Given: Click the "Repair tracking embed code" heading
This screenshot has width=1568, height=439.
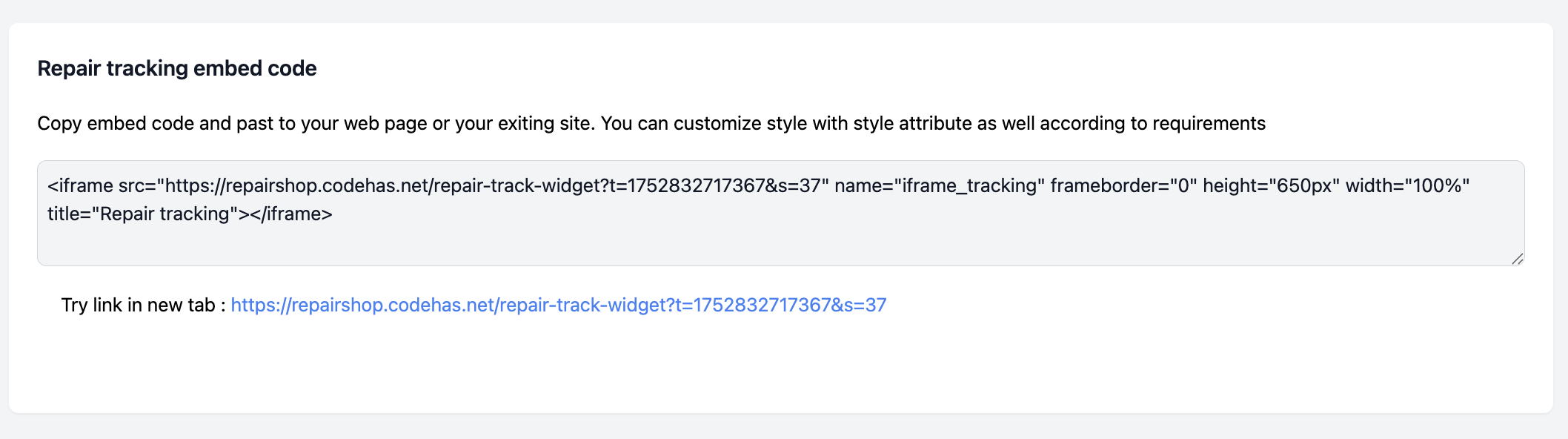Looking at the screenshot, I should pos(177,68).
